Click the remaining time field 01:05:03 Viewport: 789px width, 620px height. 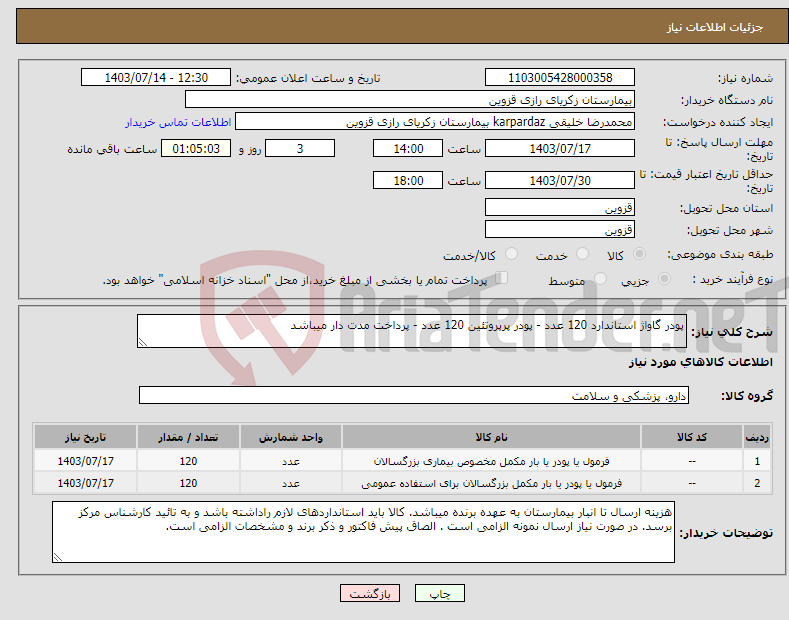196,148
